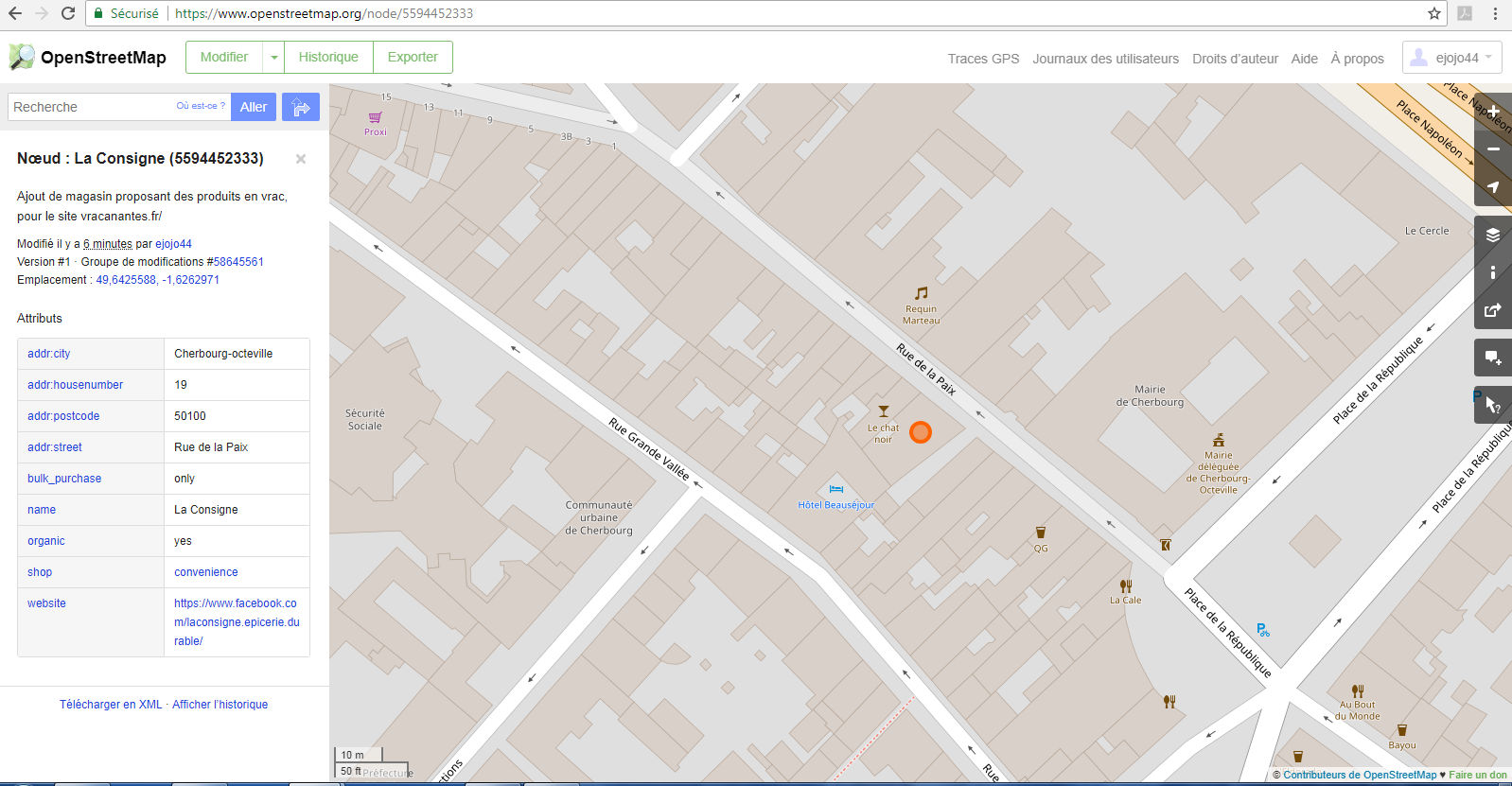Click the organic key link
The image size is (1512, 786).
46,541
